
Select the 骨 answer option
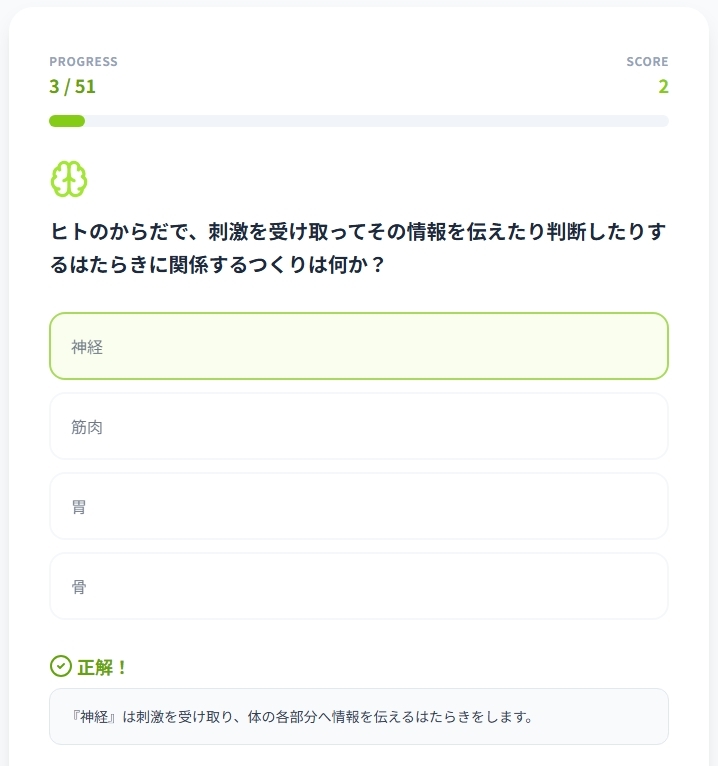click(358, 586)
